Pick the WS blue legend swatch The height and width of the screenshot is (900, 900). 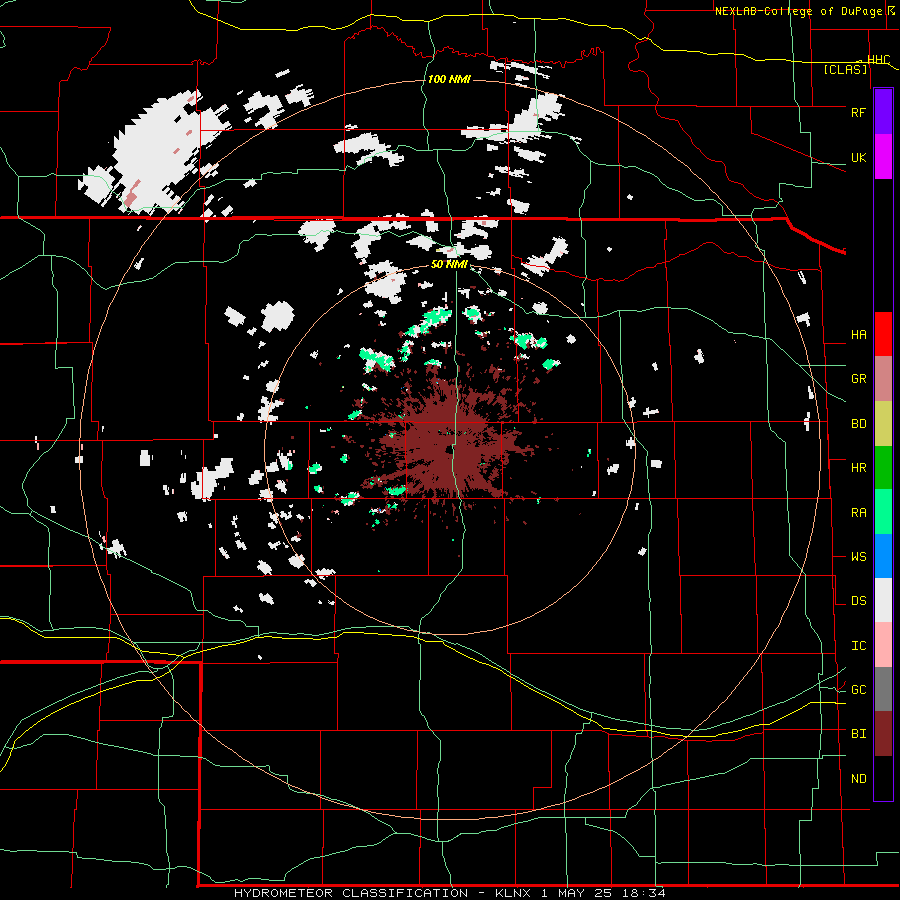pyautogui.click(x=883, y=556)
